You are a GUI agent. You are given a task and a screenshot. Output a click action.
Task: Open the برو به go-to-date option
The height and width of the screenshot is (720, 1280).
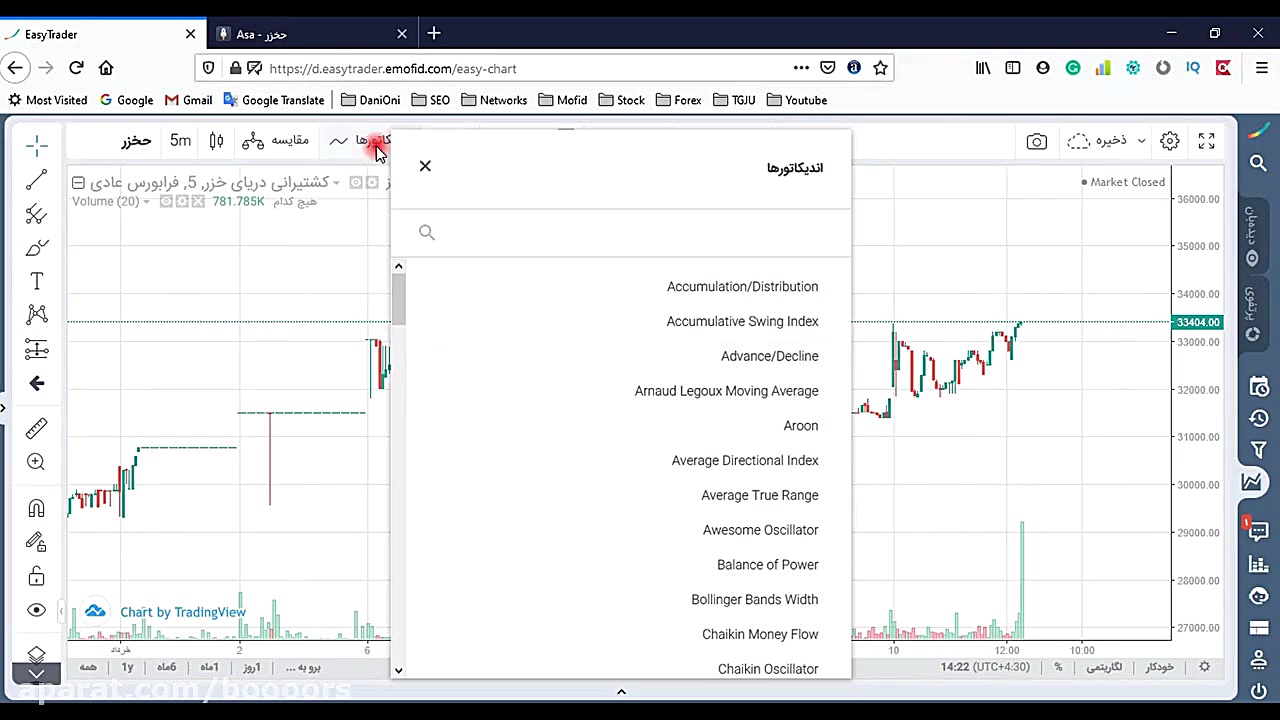(303, 667)
